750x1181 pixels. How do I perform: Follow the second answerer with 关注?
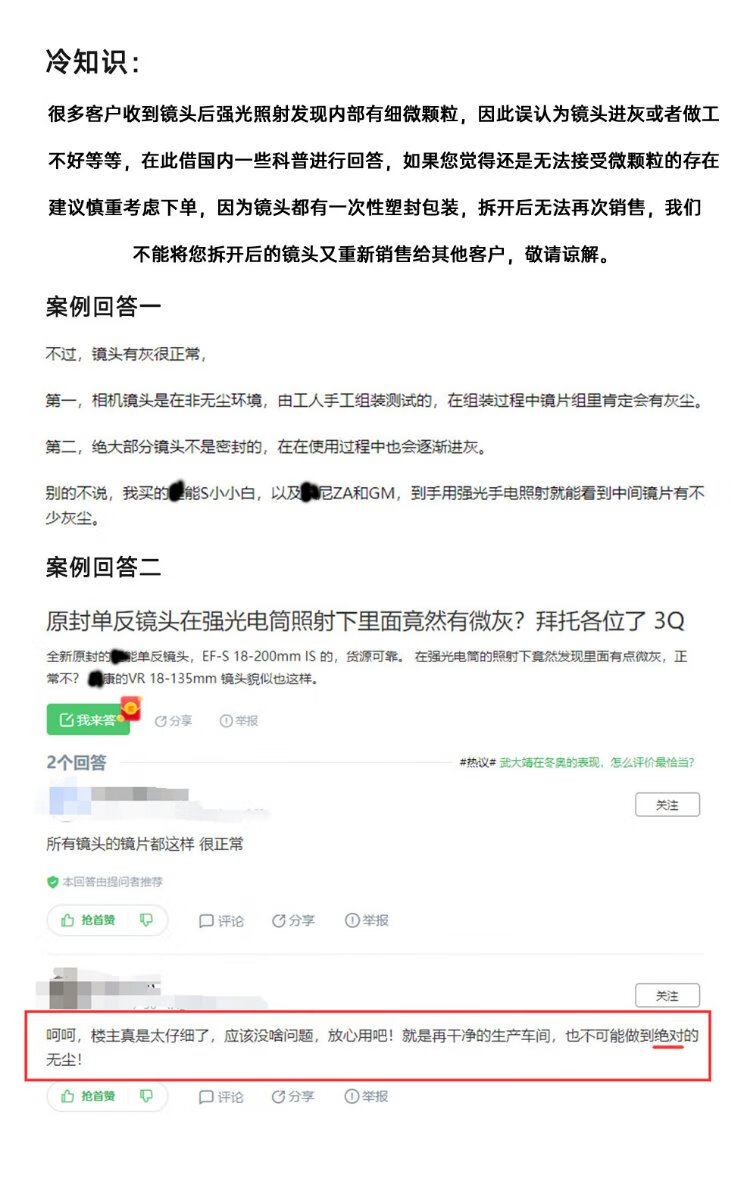667,996
